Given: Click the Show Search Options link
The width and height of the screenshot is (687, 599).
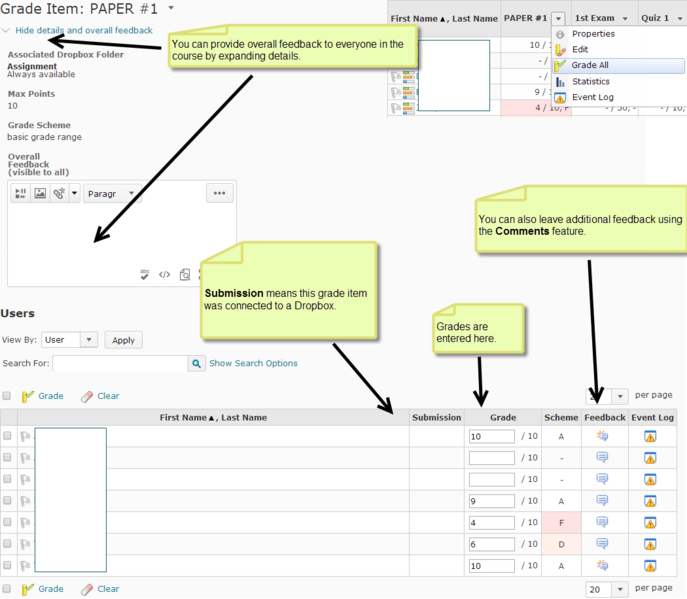Looking at the screenshot, I should pyautogui.click(x=253, y=363).
